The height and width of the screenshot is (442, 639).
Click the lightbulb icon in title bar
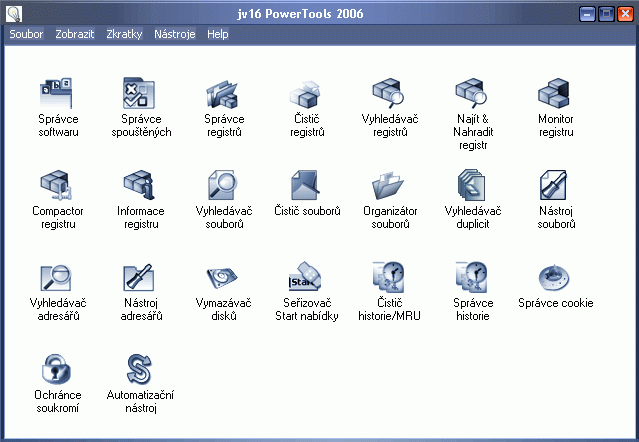click(x=14, y=14)
